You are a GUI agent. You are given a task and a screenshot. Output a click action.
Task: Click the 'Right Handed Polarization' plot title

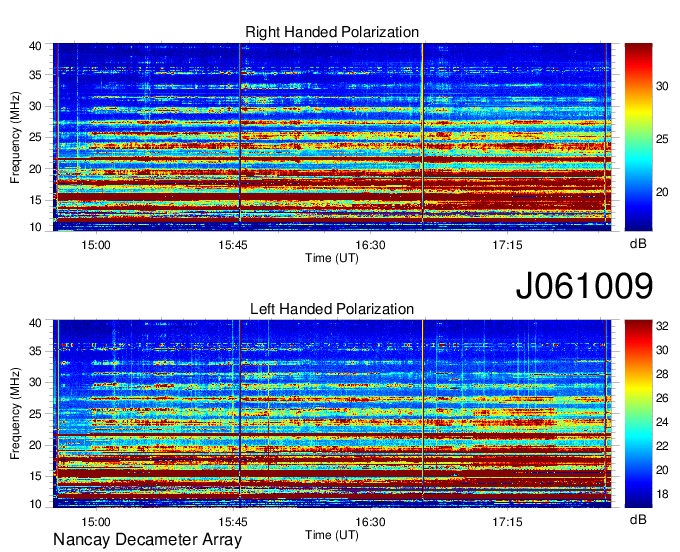(x=332, y=32)
